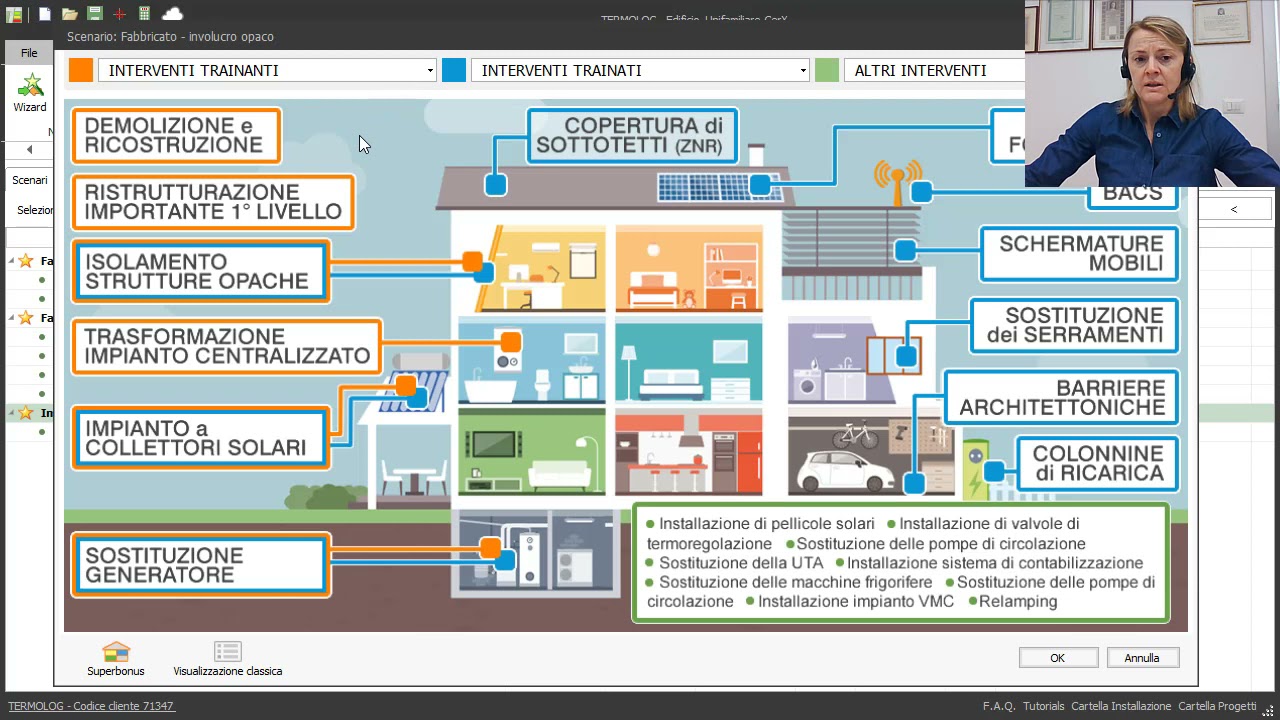The image size is (1280, 720).
Task: Open the Altri Interventi dropdown
Action: (934, 70)
